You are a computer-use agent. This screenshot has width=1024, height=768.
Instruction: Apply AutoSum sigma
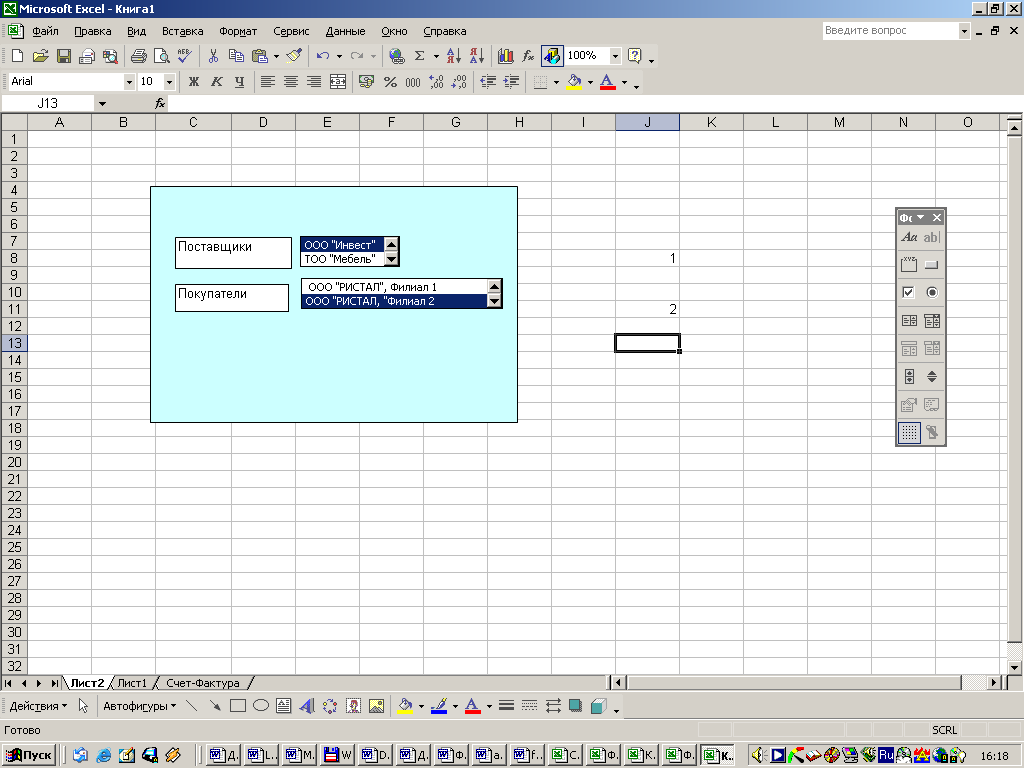(x=419, y=56)
